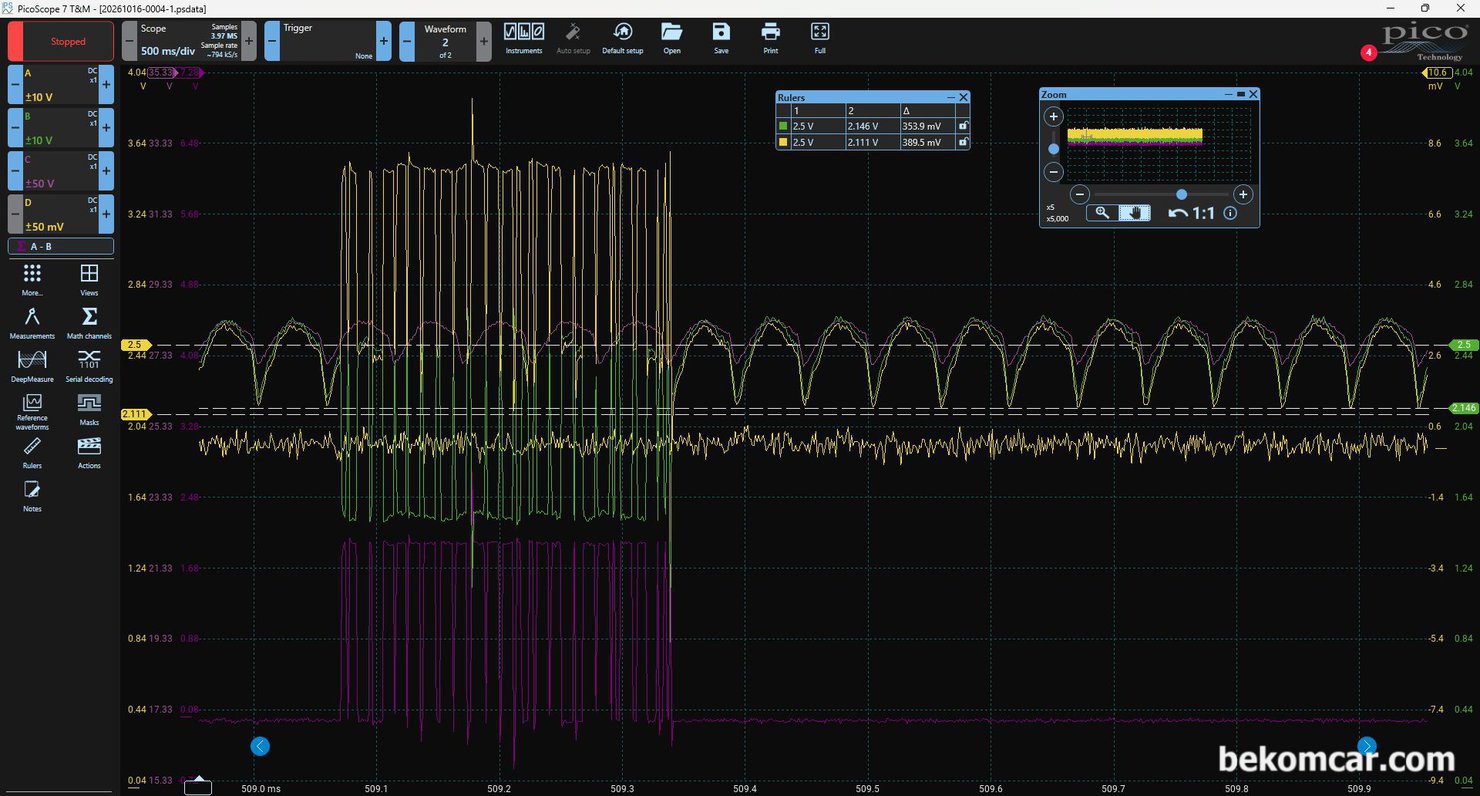Open the Actions panel
1480x796 pixels.
pyautogui.click(x=89, y=453)
